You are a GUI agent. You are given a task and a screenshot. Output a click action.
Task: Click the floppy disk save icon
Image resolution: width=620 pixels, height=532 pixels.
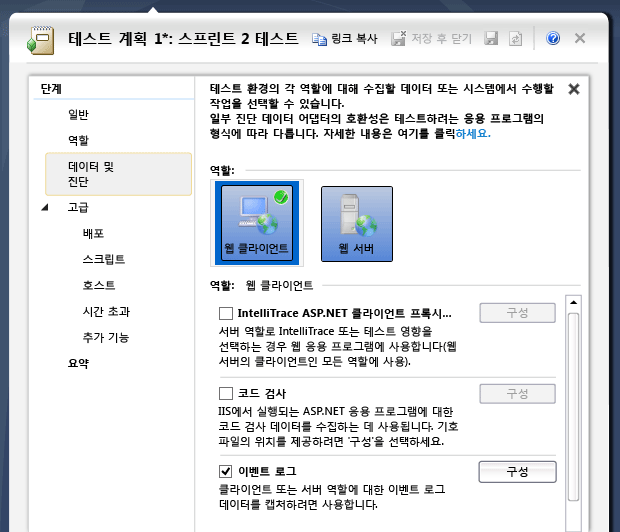click(x=491, y=38)
